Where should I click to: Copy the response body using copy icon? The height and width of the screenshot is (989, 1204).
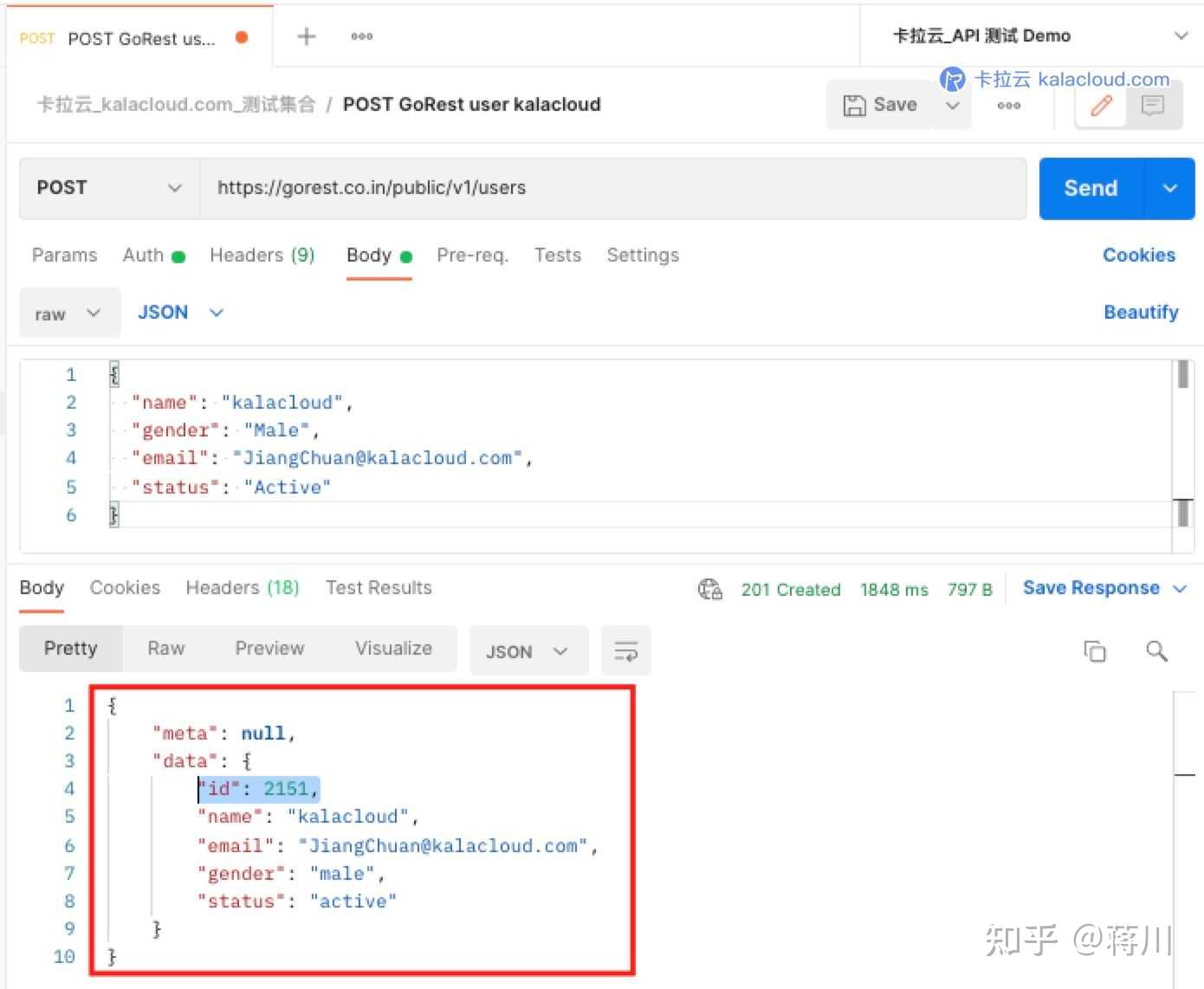(1094, 650)
